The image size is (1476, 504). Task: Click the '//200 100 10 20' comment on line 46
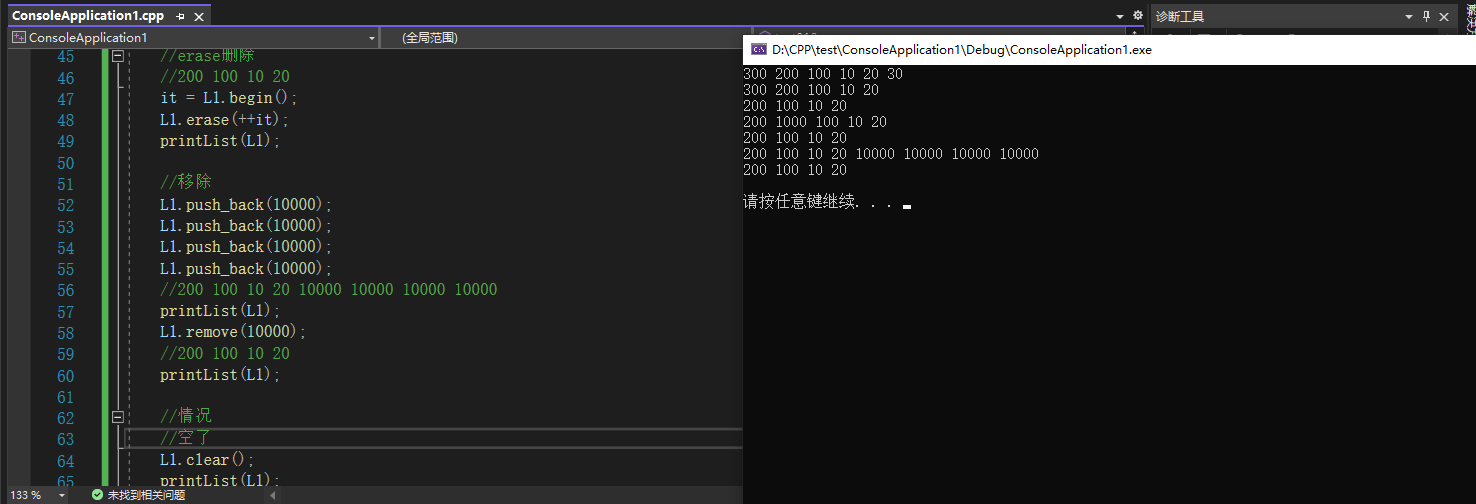point(225,77)
